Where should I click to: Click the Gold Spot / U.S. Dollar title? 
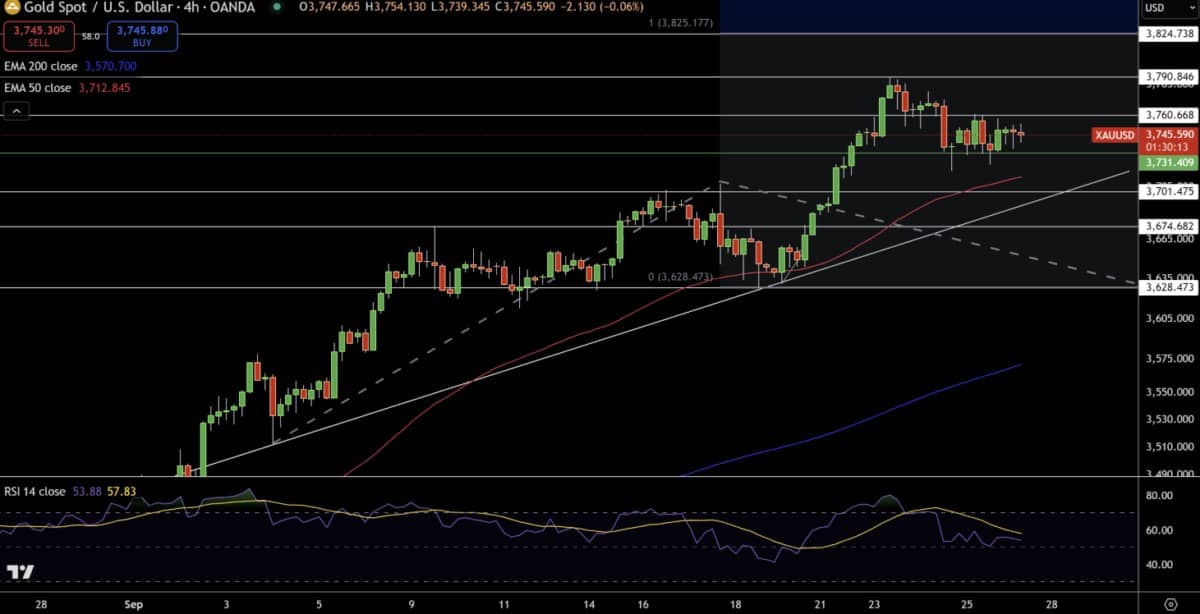[88, 7]
